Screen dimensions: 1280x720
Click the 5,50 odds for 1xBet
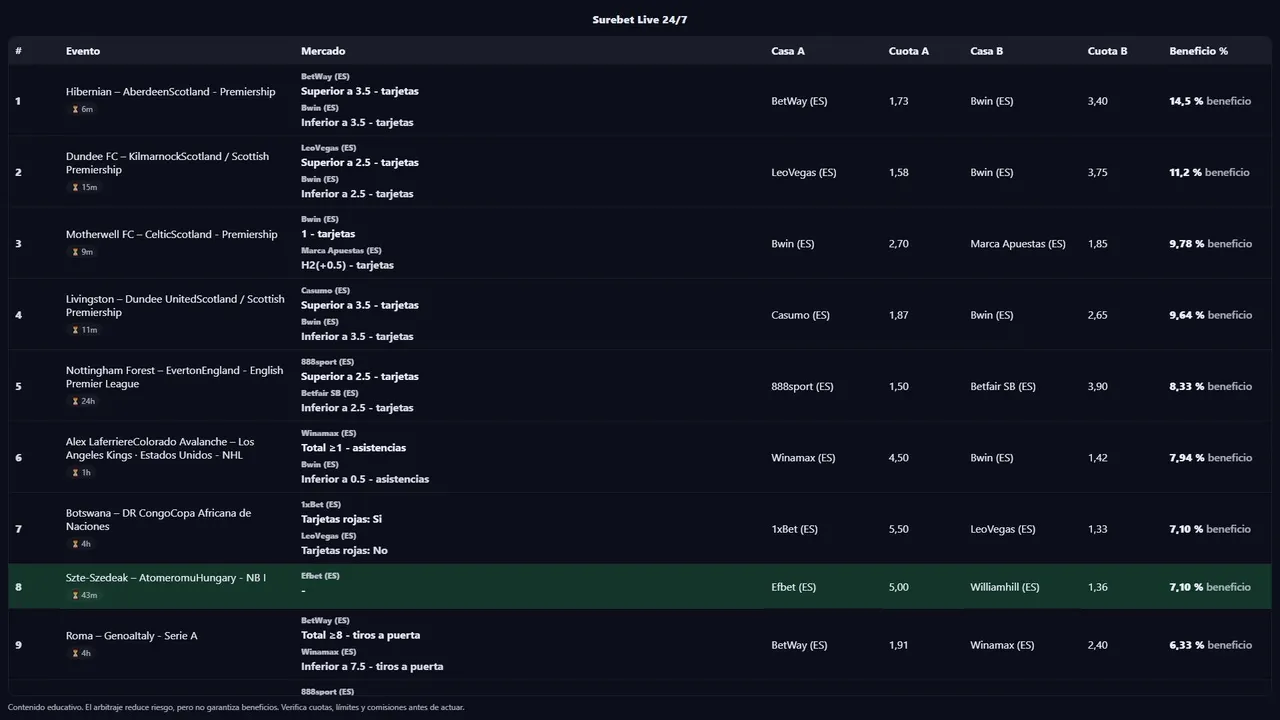(898, 529)
